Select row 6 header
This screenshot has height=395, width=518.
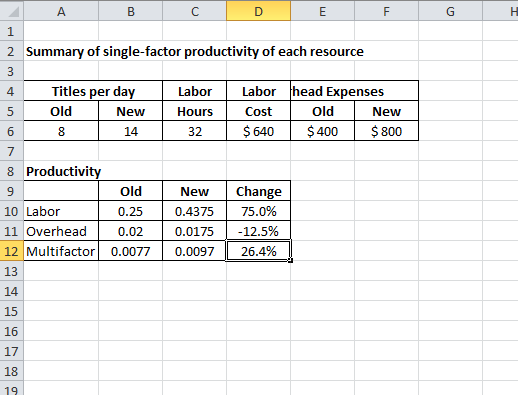(x=12, y=131)
